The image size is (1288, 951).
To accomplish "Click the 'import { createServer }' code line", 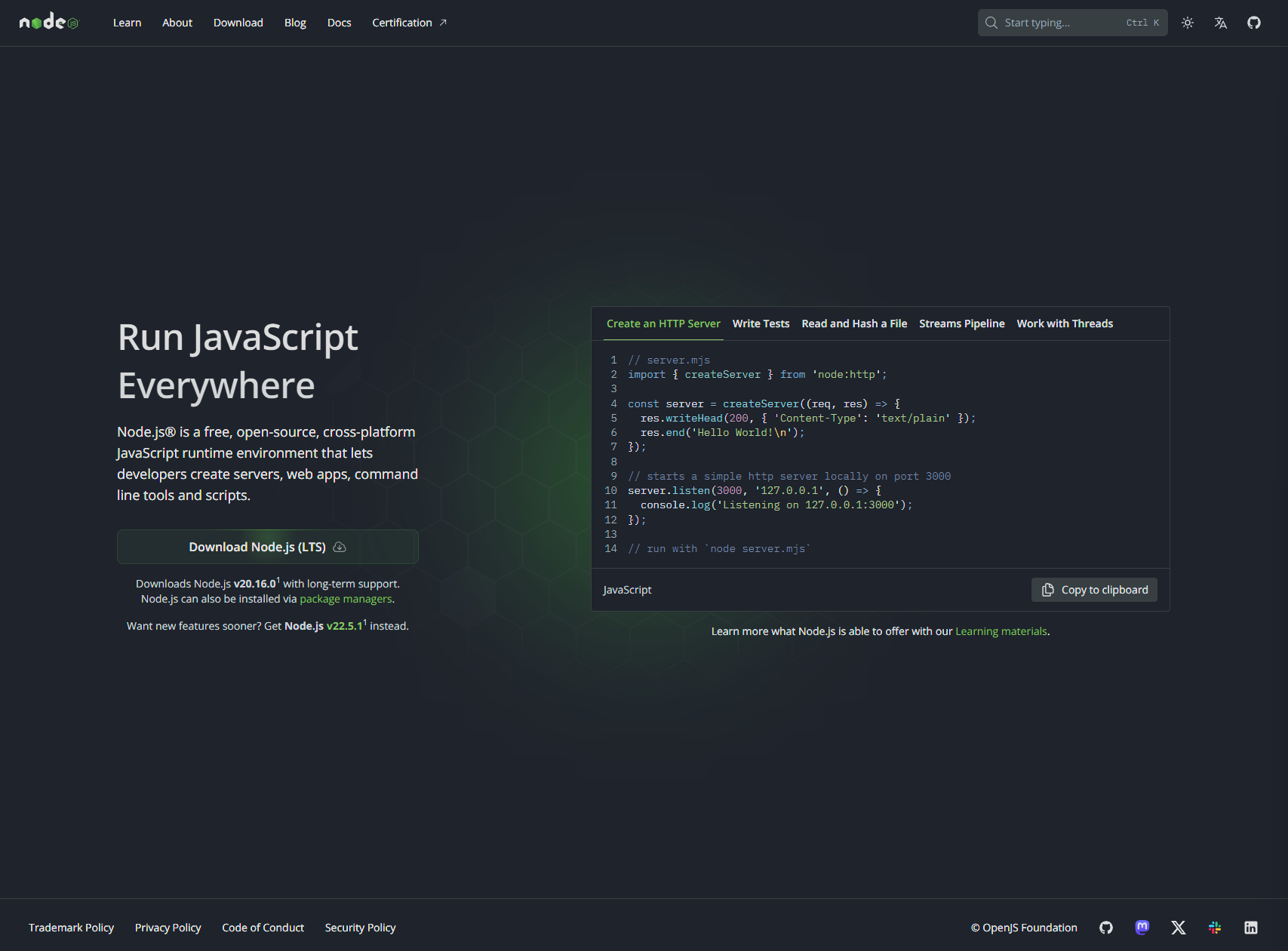I will 758,375.
